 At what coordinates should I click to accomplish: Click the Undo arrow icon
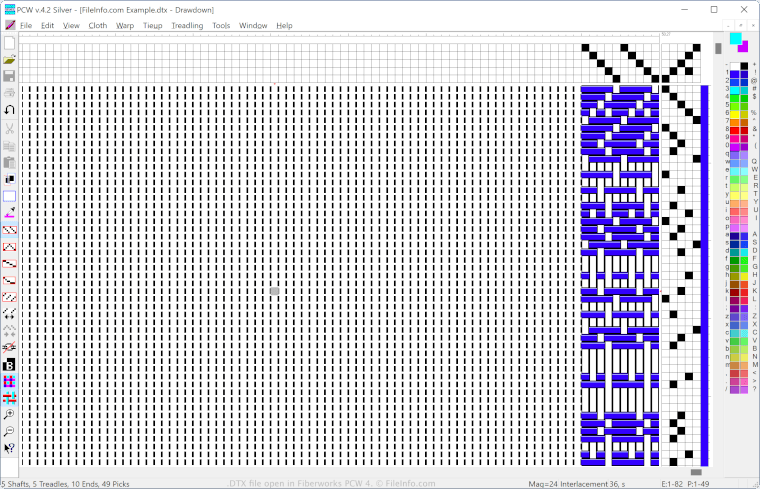pos(9,111)
